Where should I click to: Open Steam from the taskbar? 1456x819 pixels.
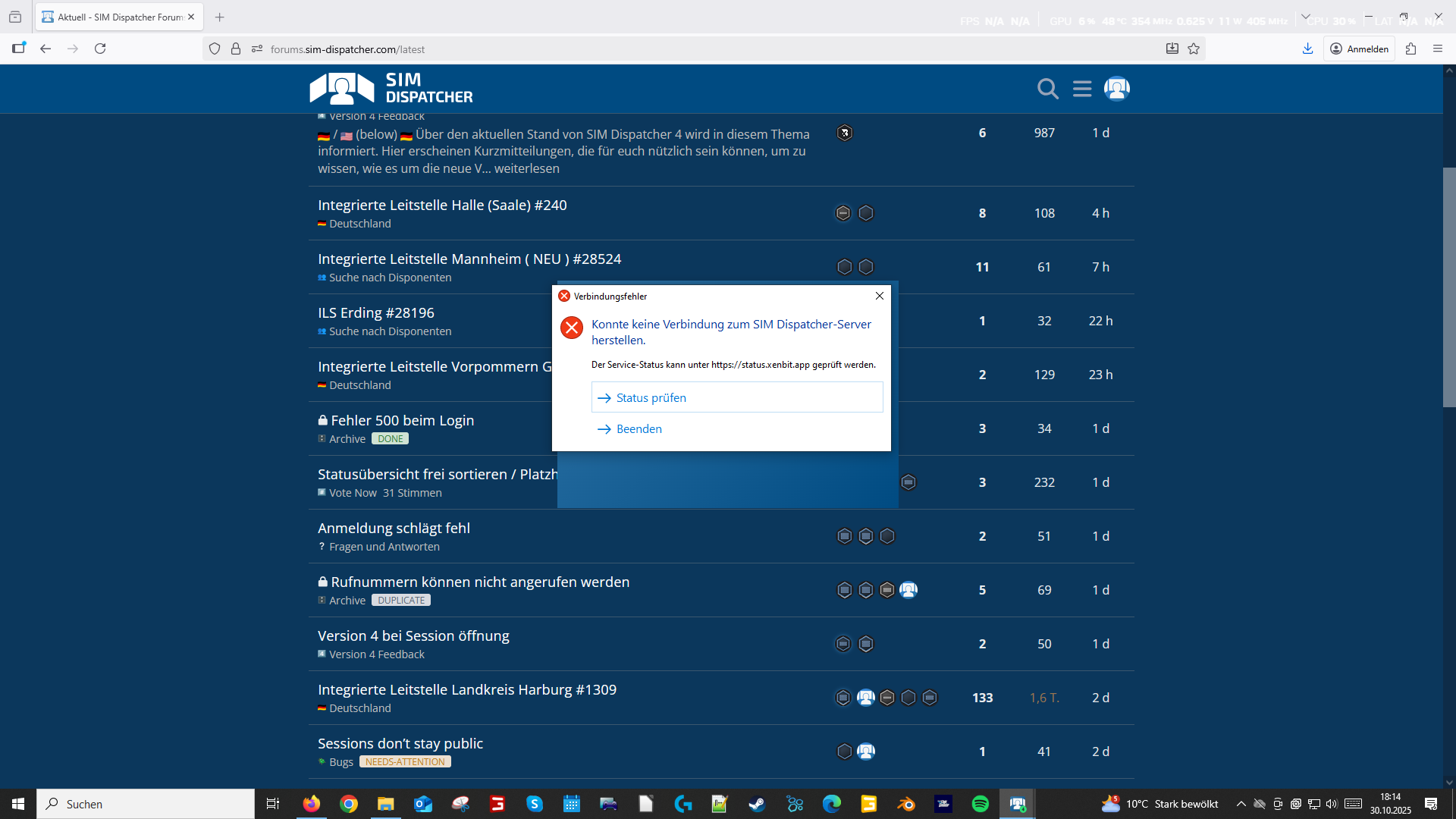(x=757, y=804)
